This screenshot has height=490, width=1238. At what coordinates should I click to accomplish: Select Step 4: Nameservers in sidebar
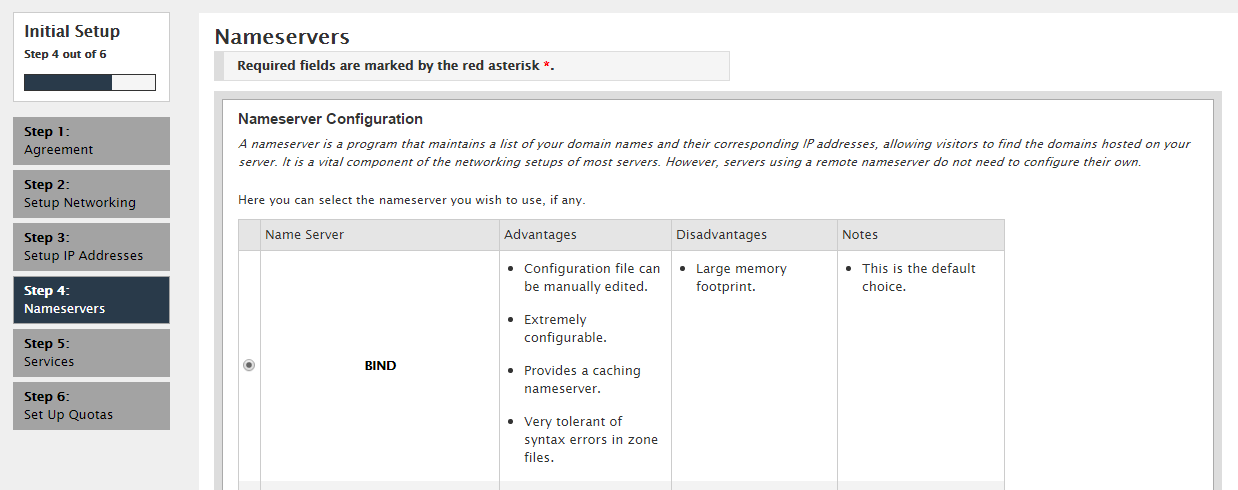coord(91,300)
